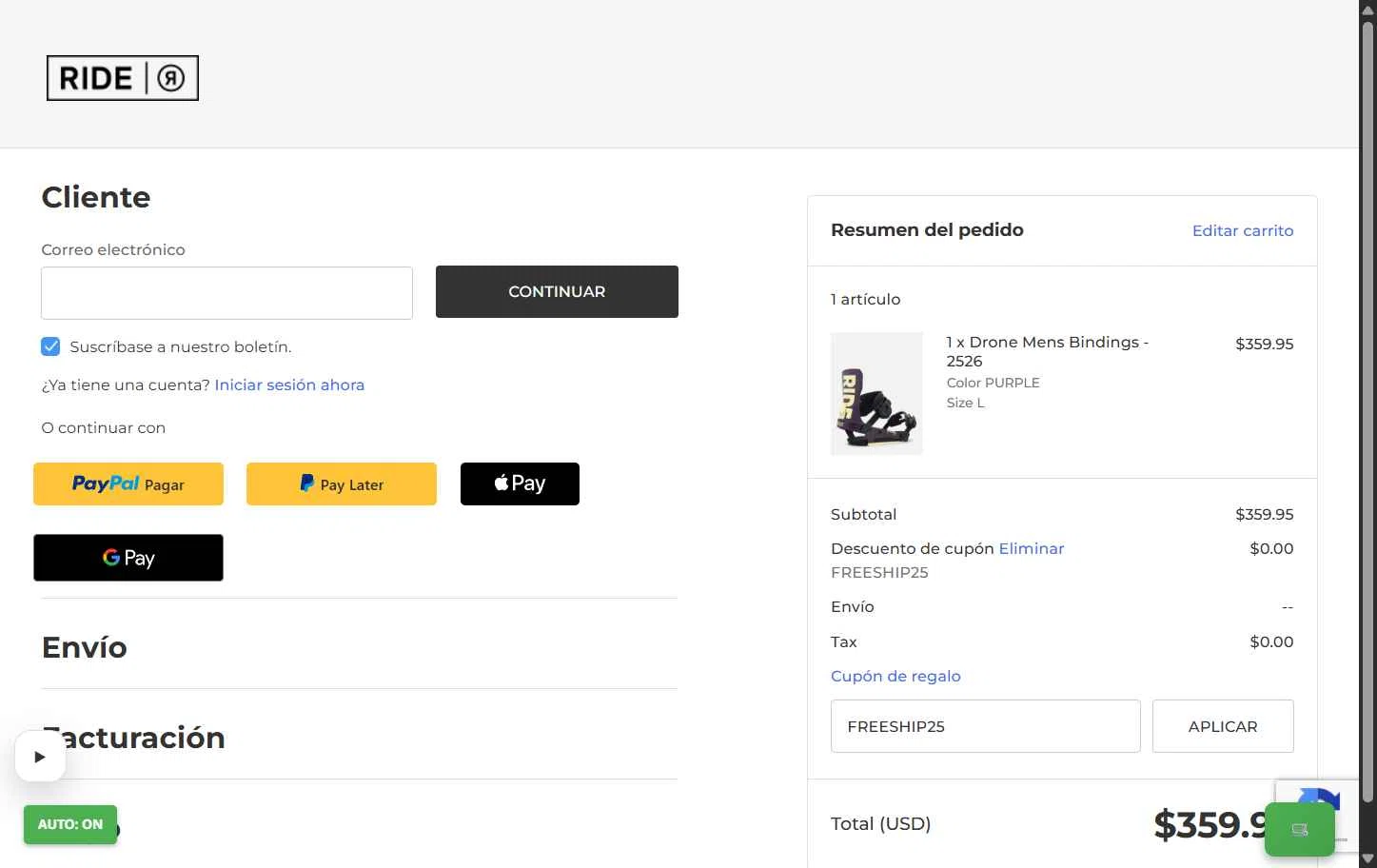The height and width of the screenshot is (868, 1377).
Task: Click the Correo electrónico input field
Action: (226, 293)
